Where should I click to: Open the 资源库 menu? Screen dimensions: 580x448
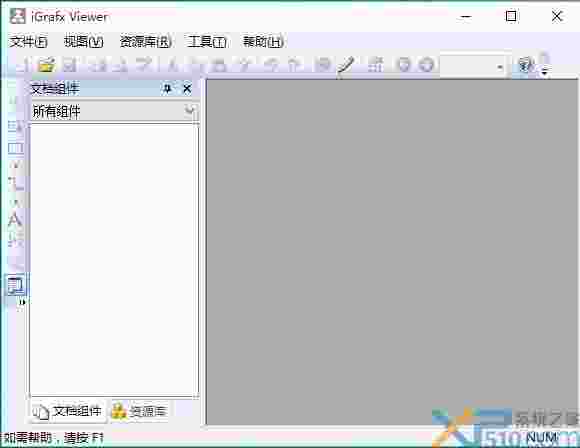[x=145, y=41]
